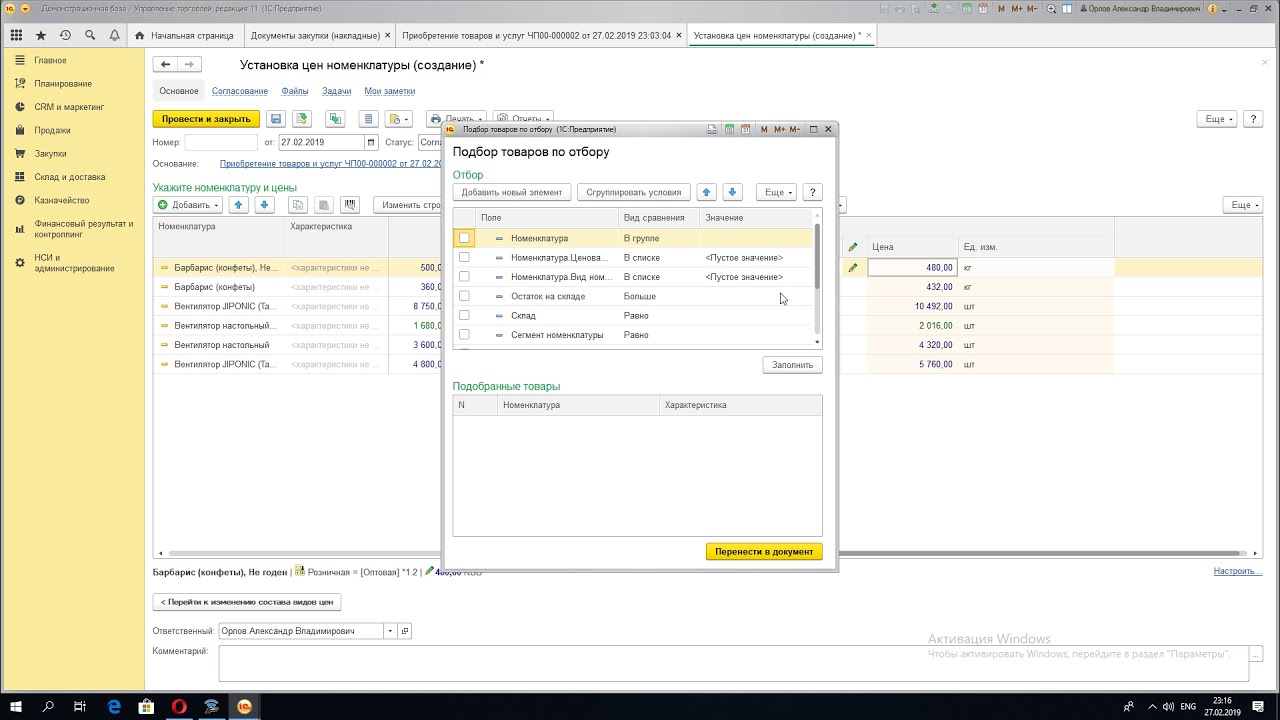The height and width of the screenshot is (720, 1280).
Task: Move filter condition up in the dialog
Action: (707, 192)
